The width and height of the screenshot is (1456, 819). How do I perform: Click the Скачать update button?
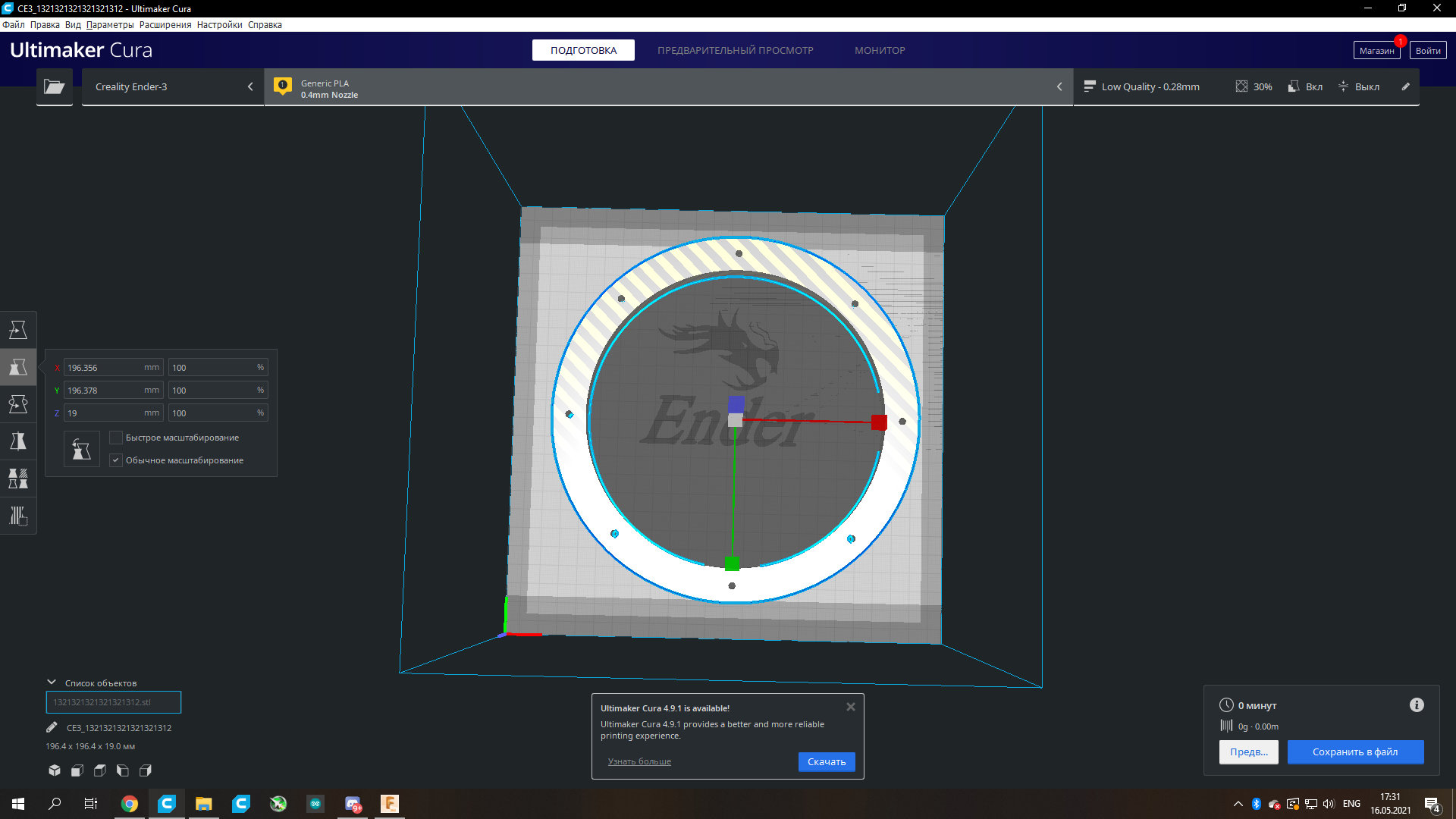[827, 761]
